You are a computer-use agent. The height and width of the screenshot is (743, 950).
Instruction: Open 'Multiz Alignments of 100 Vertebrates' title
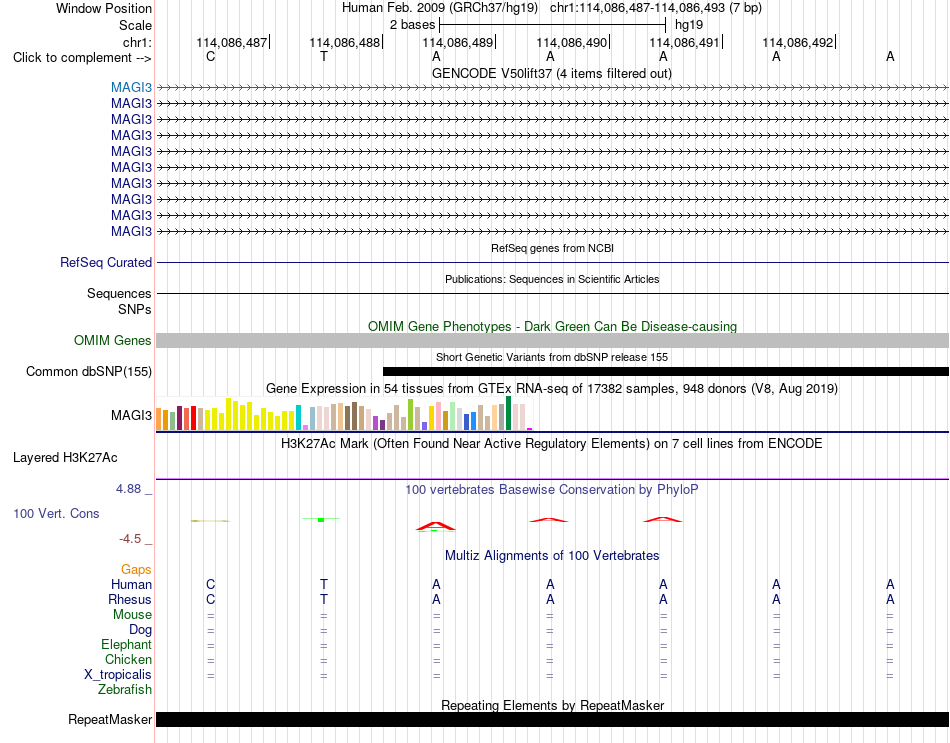552,555
